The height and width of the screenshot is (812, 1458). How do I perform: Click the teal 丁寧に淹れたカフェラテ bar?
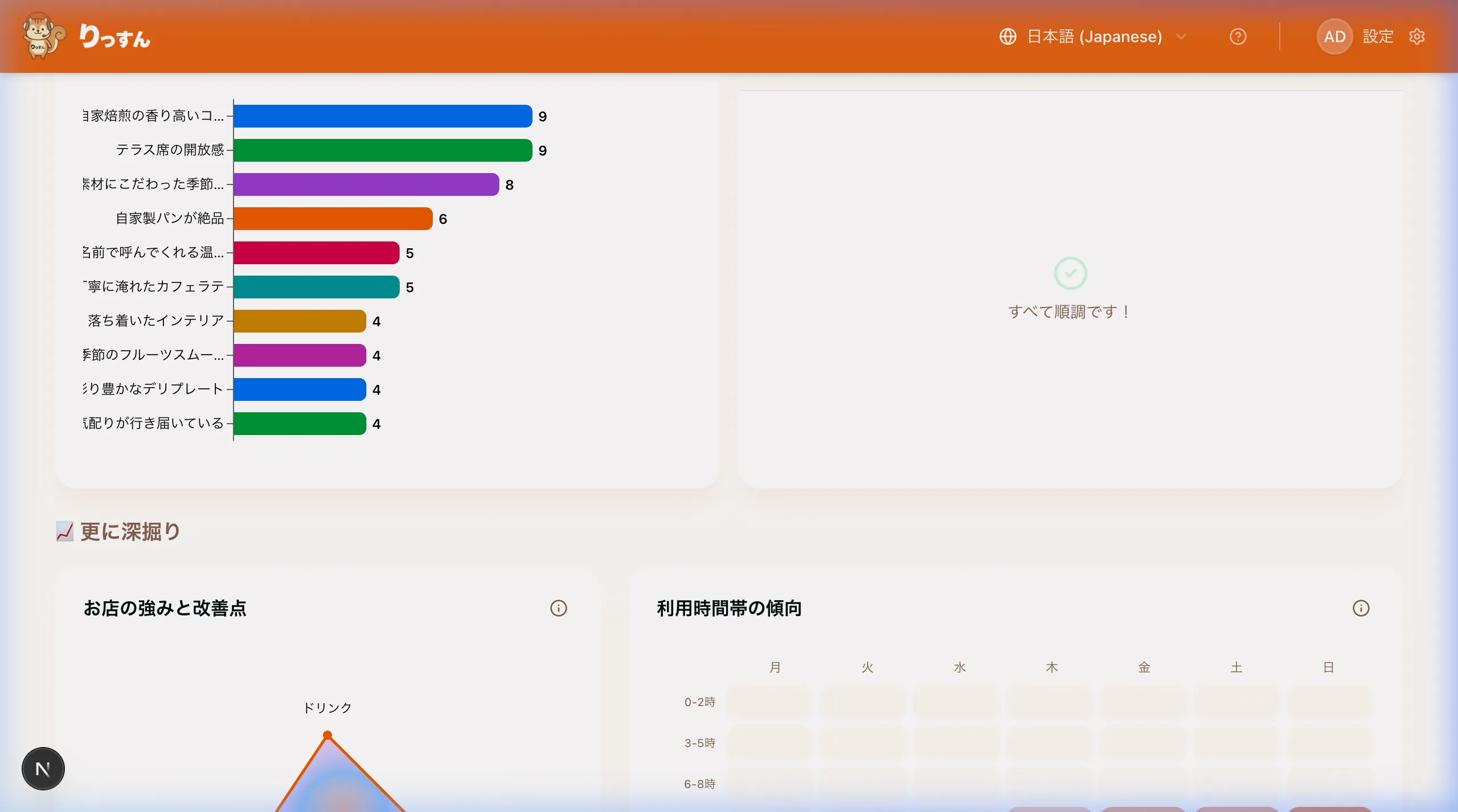[x=317, y=287]
